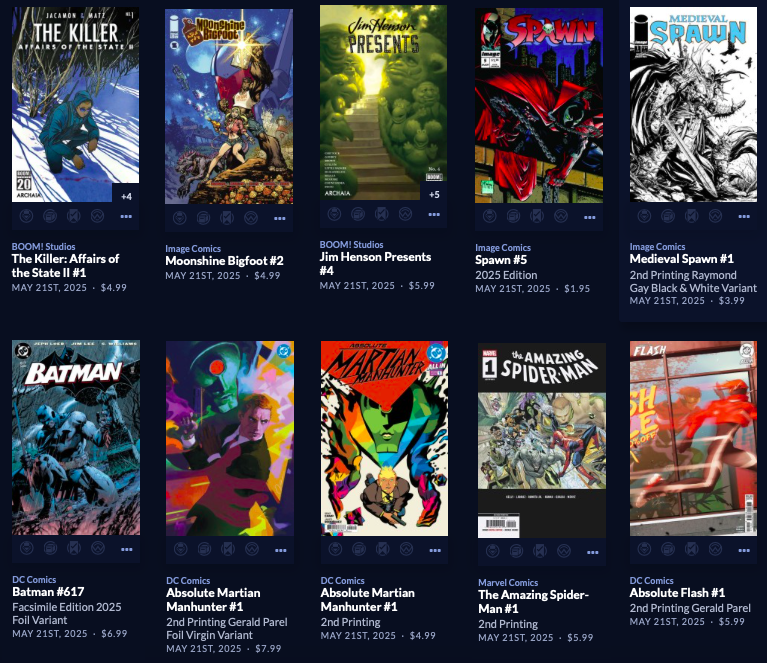Add Absolute Flash #1 to collection
This screenshot has height=663, width=767.
pos(668,549)
